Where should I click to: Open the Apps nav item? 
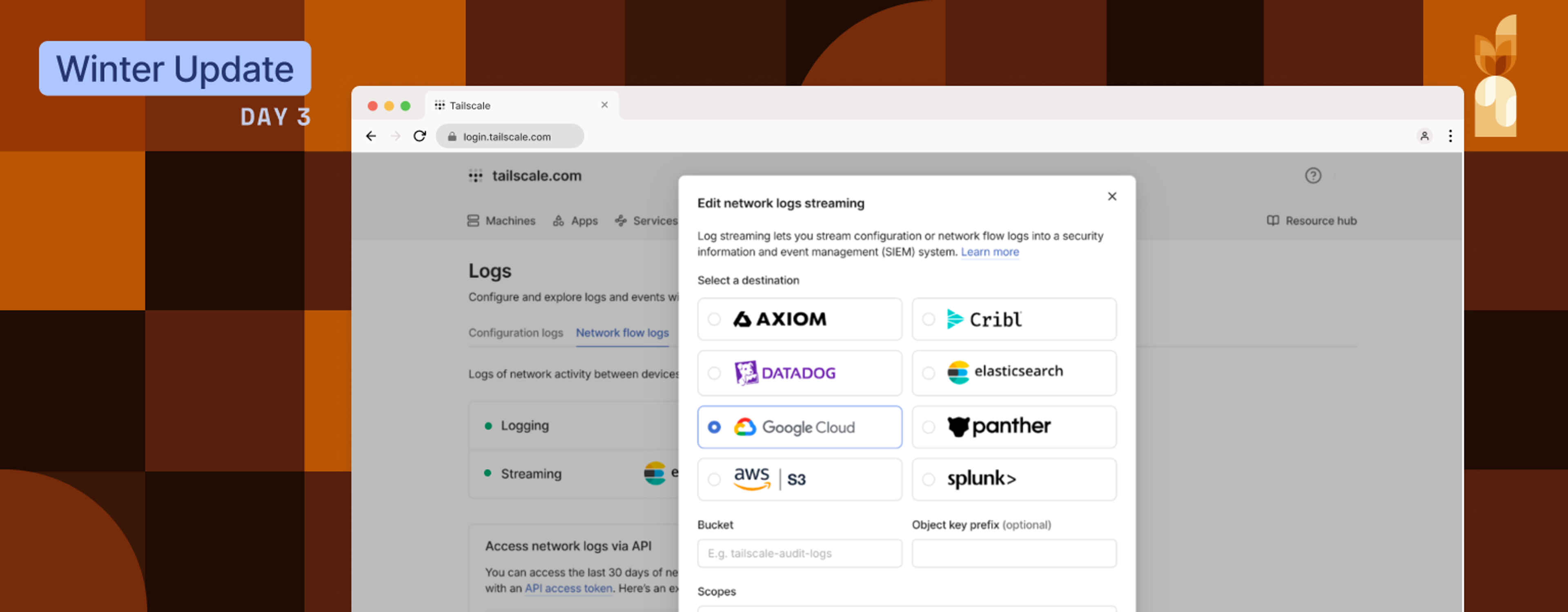(x=575, y=221)
